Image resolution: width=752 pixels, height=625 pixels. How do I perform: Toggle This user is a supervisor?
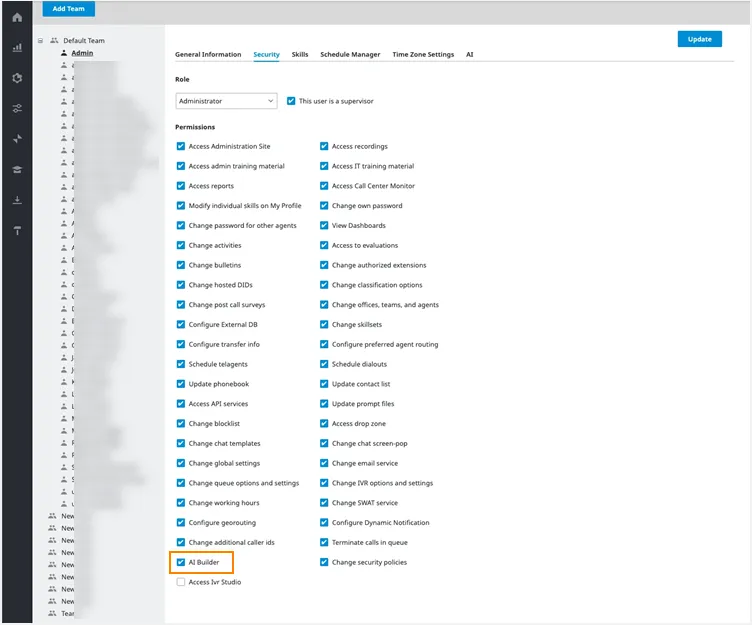(291, 101)
